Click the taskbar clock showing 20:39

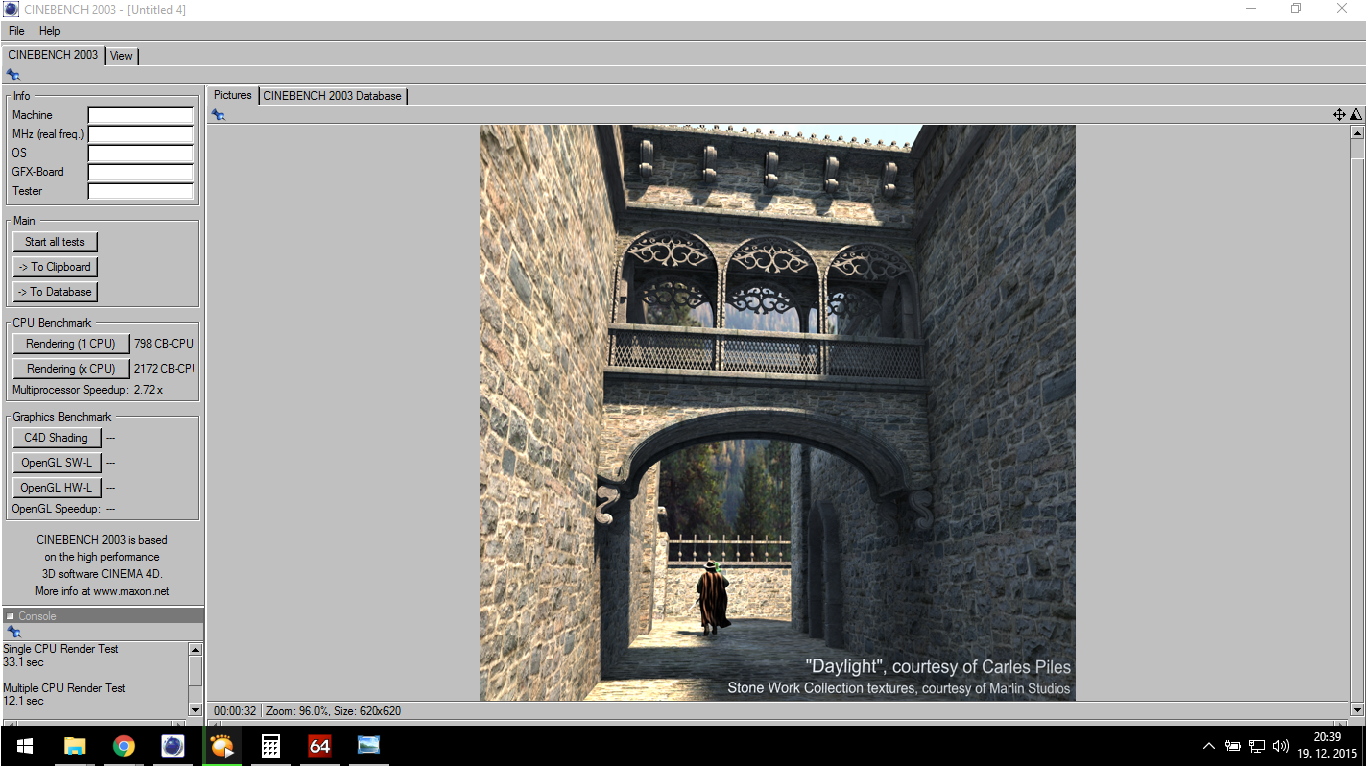[1327, 737]
